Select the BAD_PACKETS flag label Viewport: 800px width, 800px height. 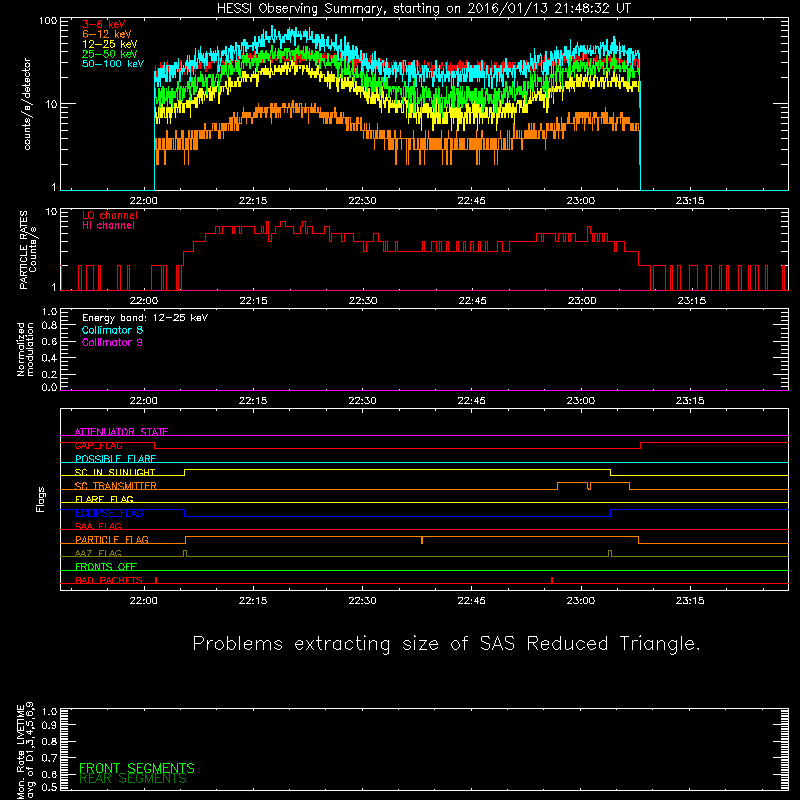coord(109,580)
